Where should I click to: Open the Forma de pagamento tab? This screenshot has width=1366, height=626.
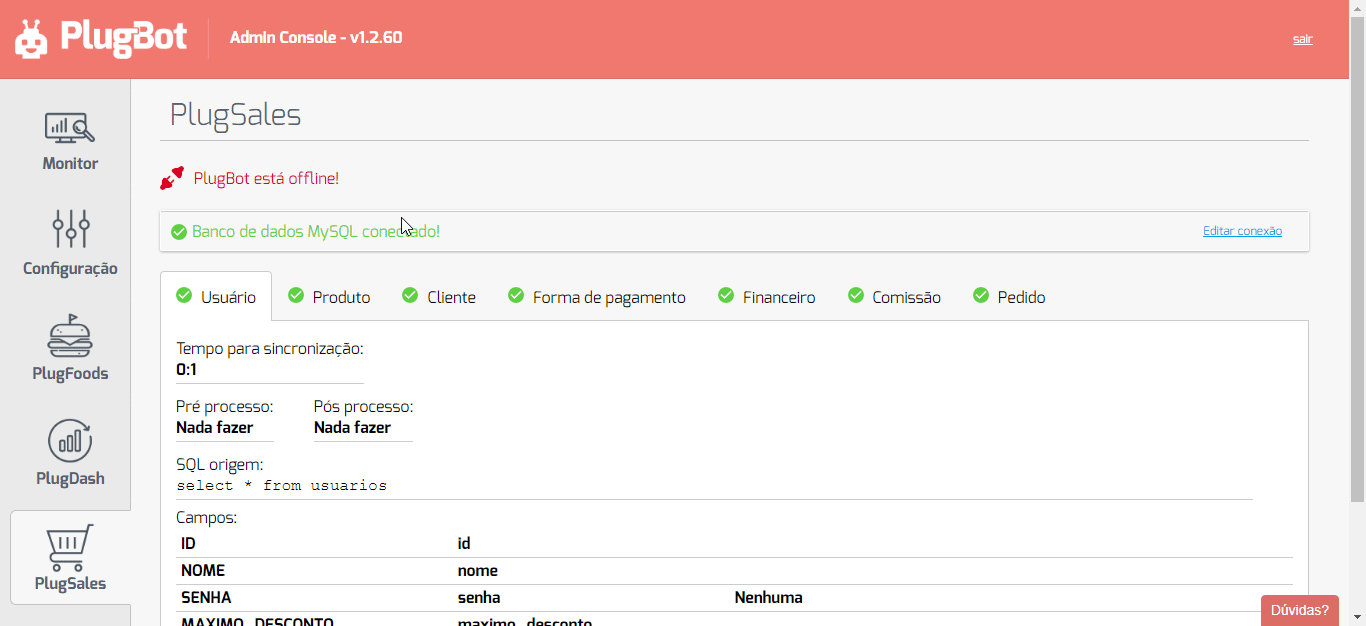[597, 297]
